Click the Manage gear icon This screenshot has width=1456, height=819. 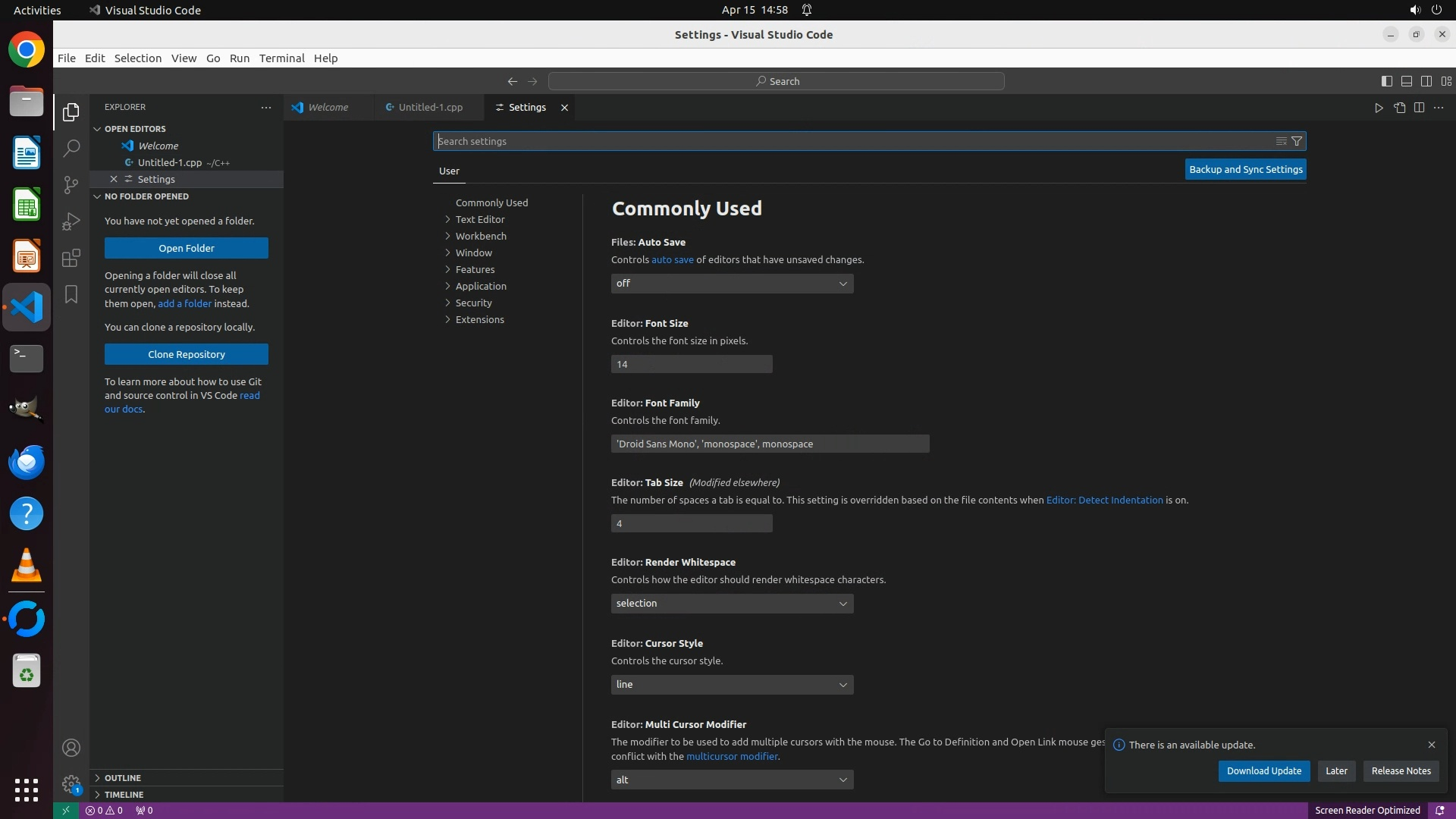click(x=71, y=784)
